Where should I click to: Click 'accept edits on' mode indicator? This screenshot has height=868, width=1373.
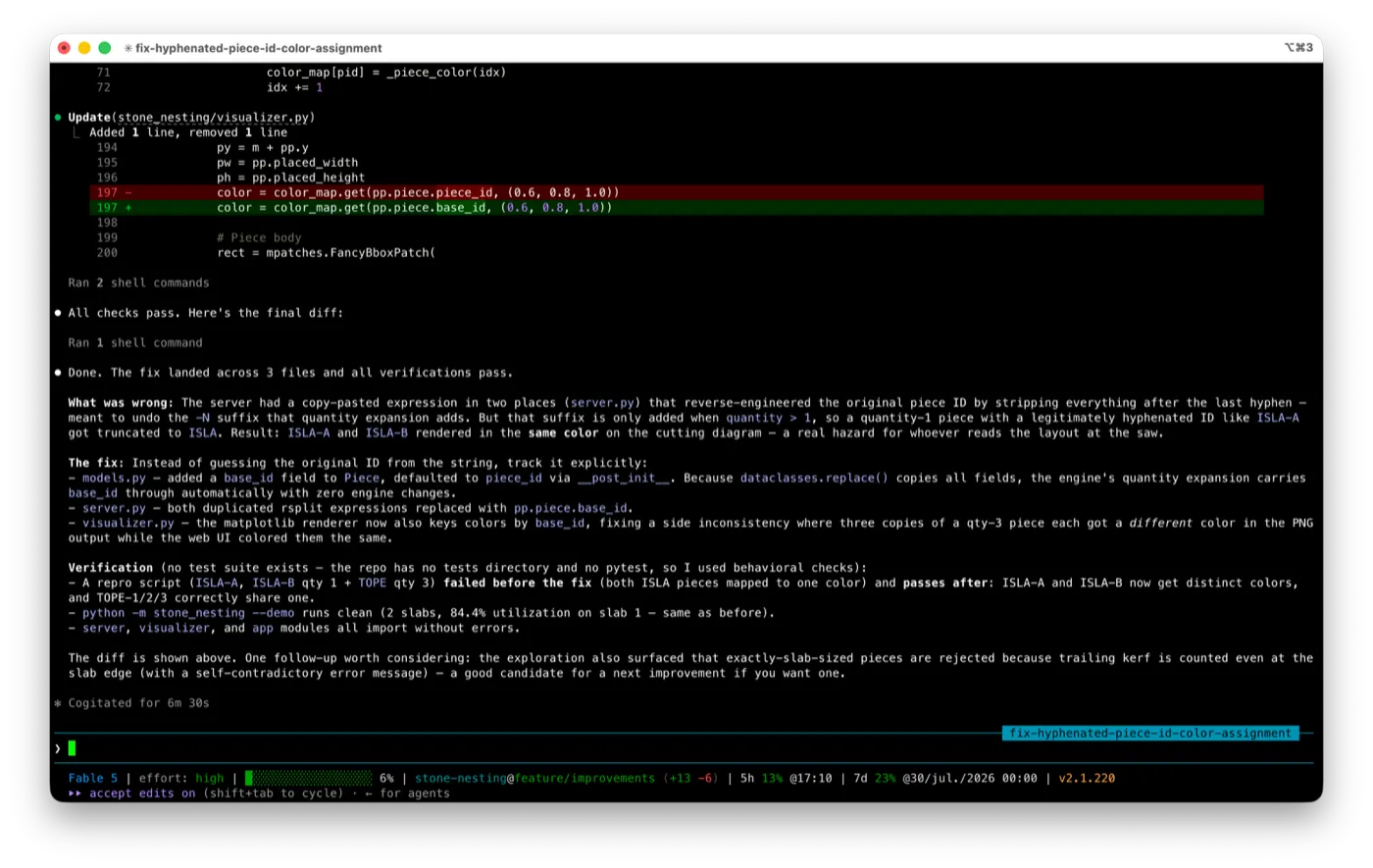pyautogui.click(x=142, y=793)
